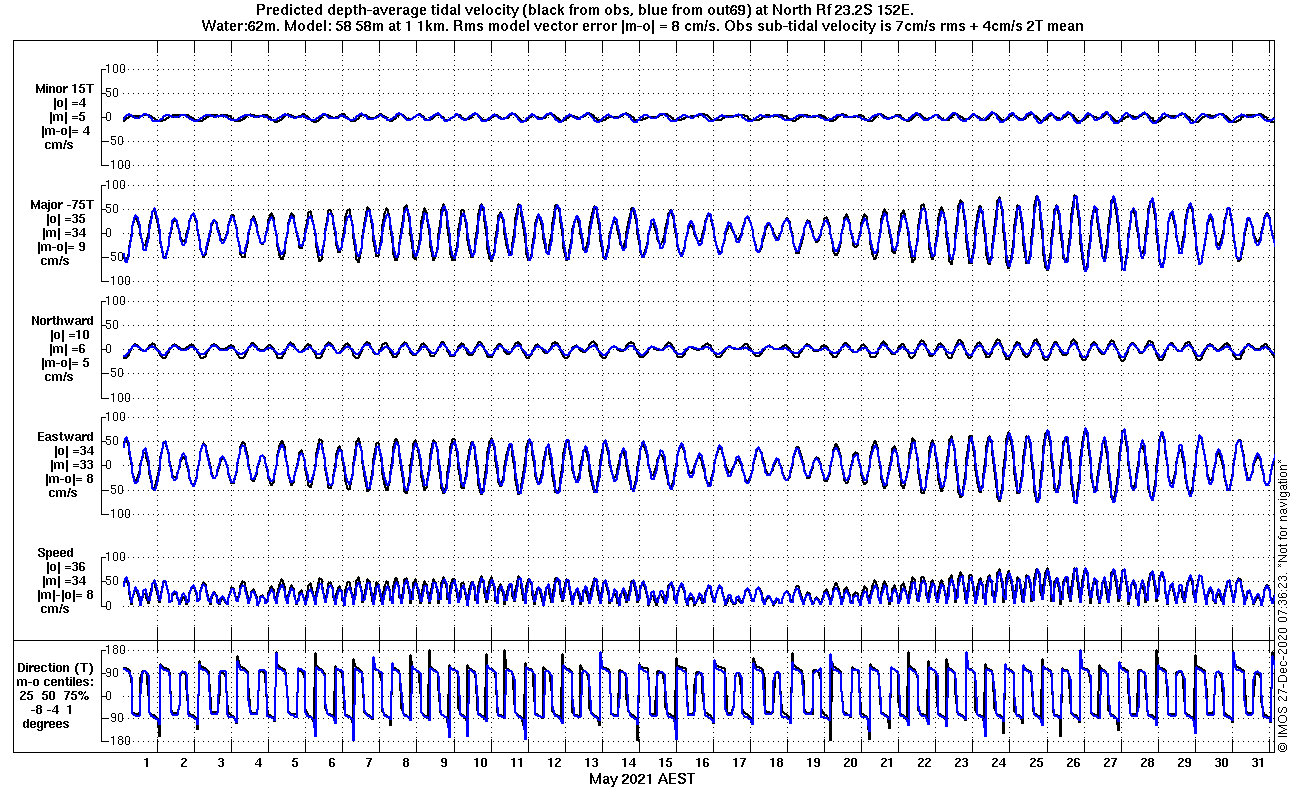Click day '25' on the date axis
Viewport: 1300px width, 800px height.
click(1036, 763)
